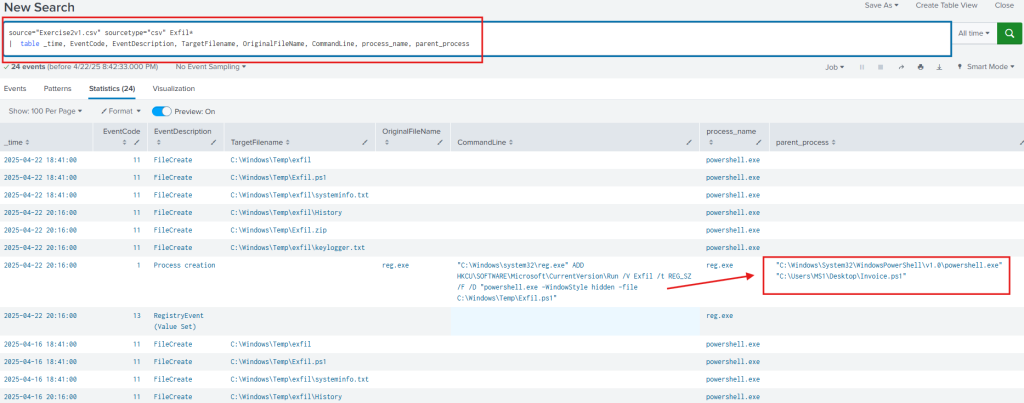Image resolution: width=1024 pixels, height=403 pixels.
Task: Sort the table by CommandLine column
Action: click(x=485, y=143)
